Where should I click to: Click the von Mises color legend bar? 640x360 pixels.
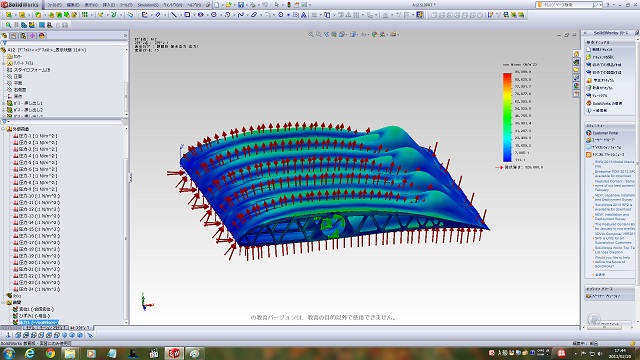coord(507,117)
